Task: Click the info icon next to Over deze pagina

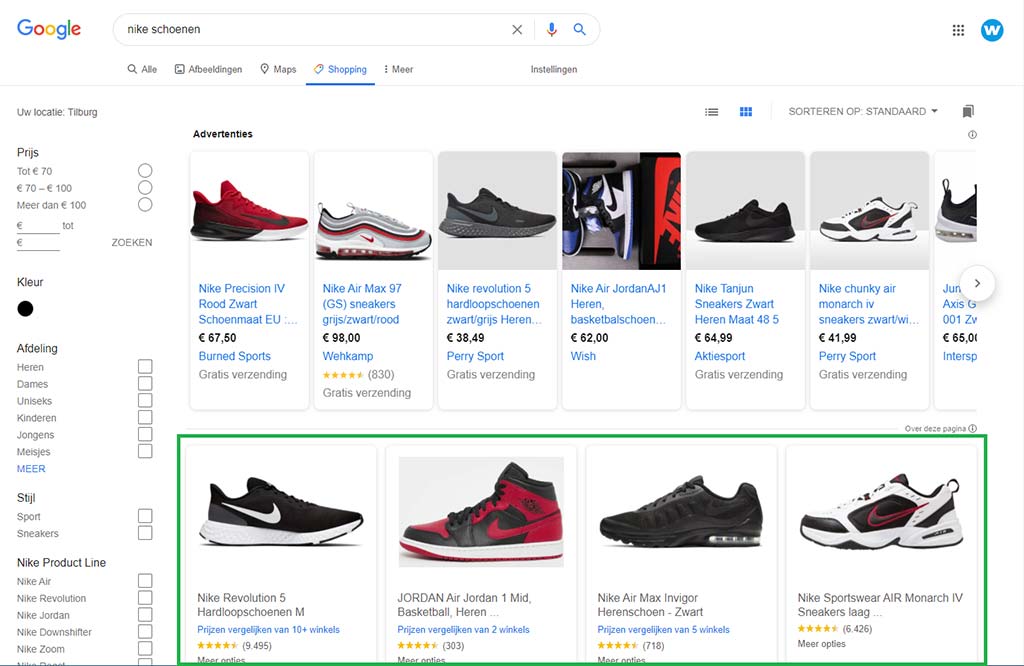Action: coord(972,428)
